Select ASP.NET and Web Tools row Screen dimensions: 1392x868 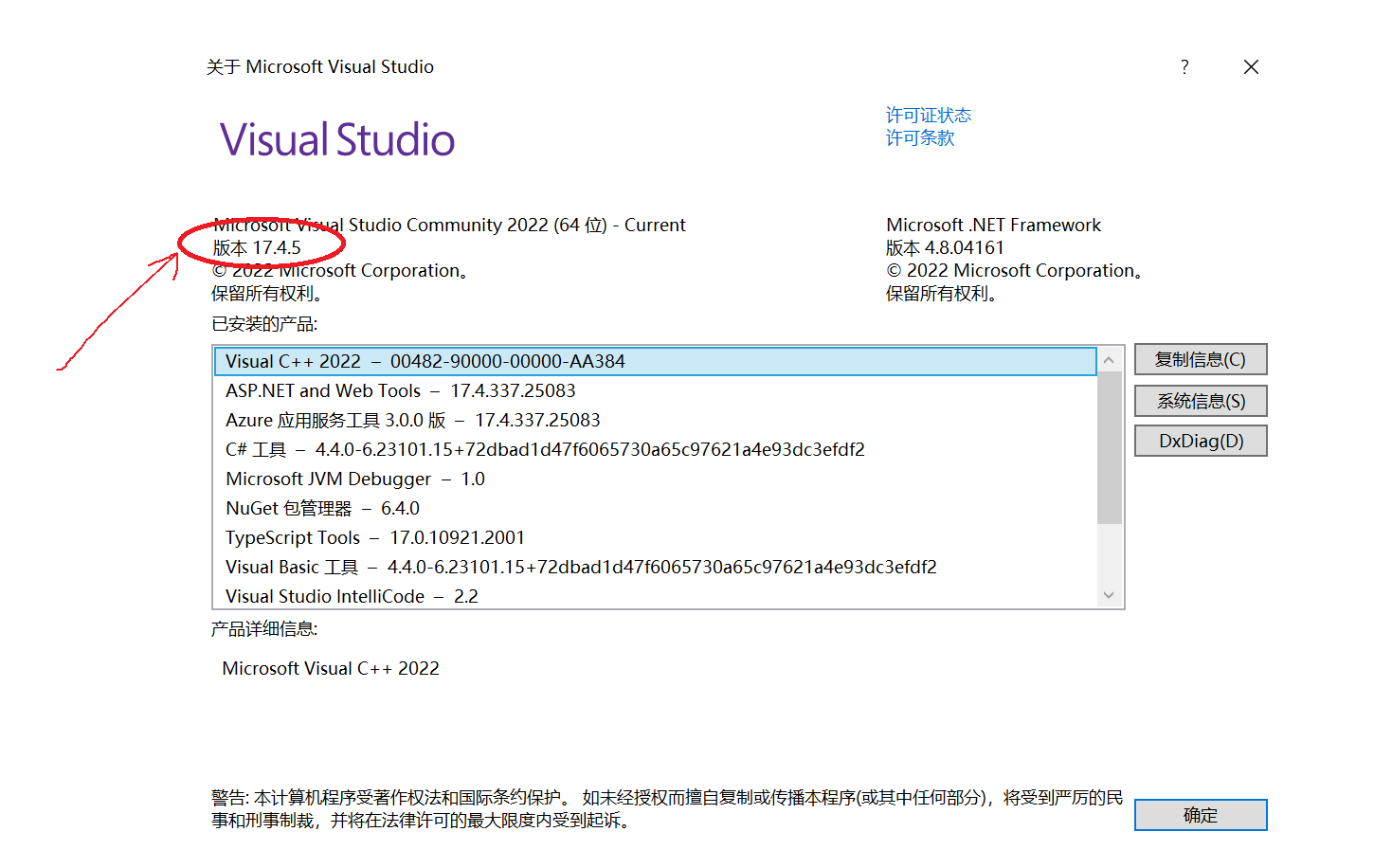655,390
